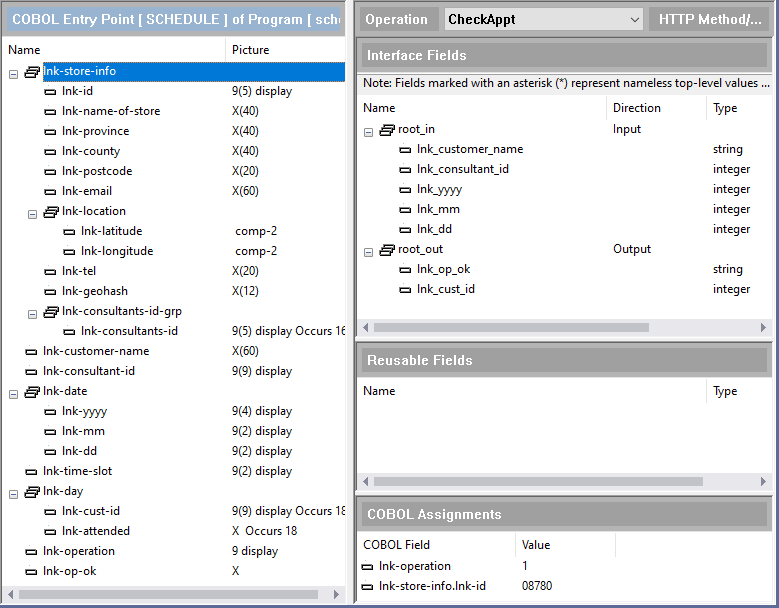Click the lnk-location group icon
Image resolution: width=779 pixels, height=608 pixels.
pyautogui.click(x=51, y=211)
